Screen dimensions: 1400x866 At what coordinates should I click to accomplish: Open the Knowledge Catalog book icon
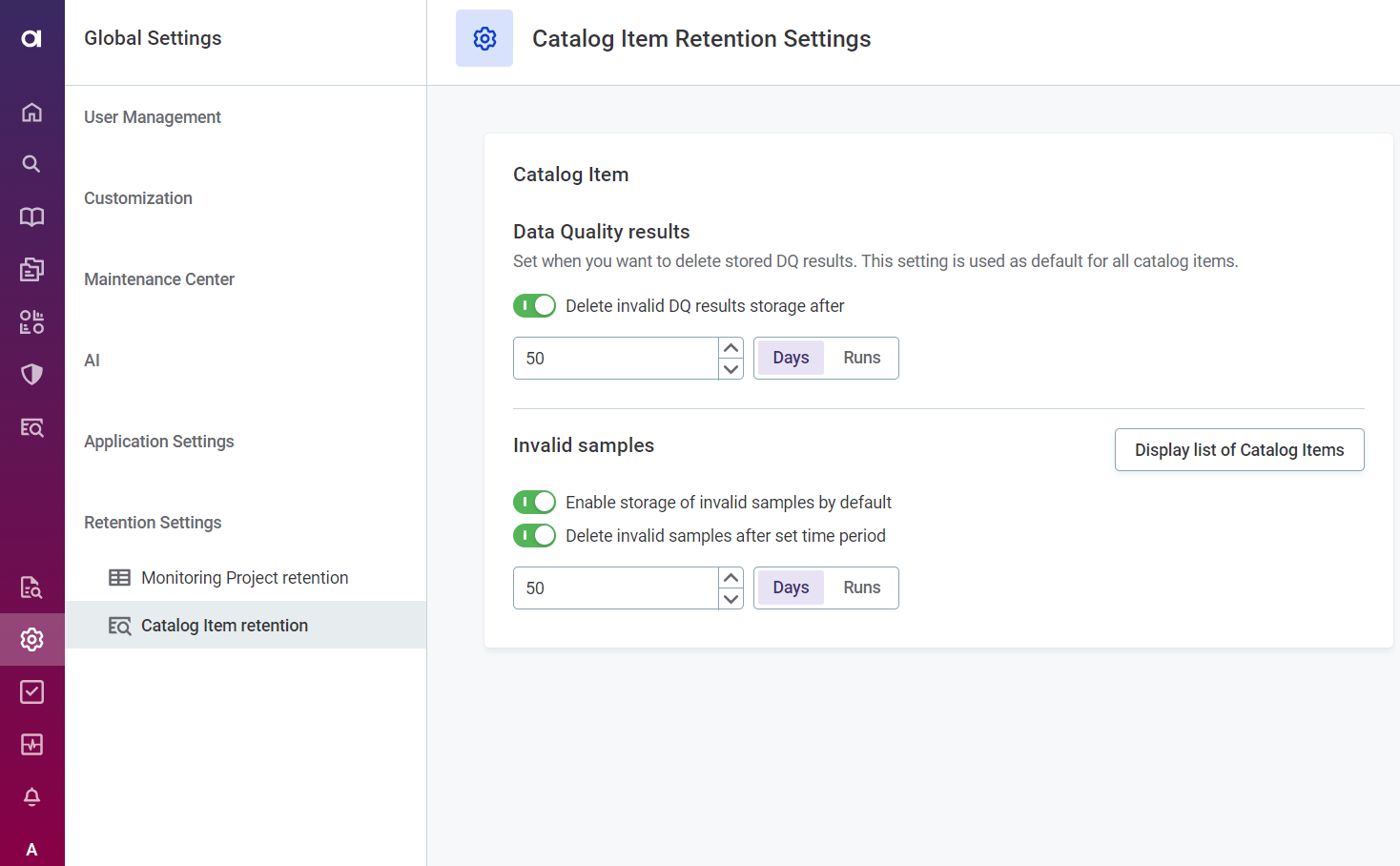[x=31, y=216]
